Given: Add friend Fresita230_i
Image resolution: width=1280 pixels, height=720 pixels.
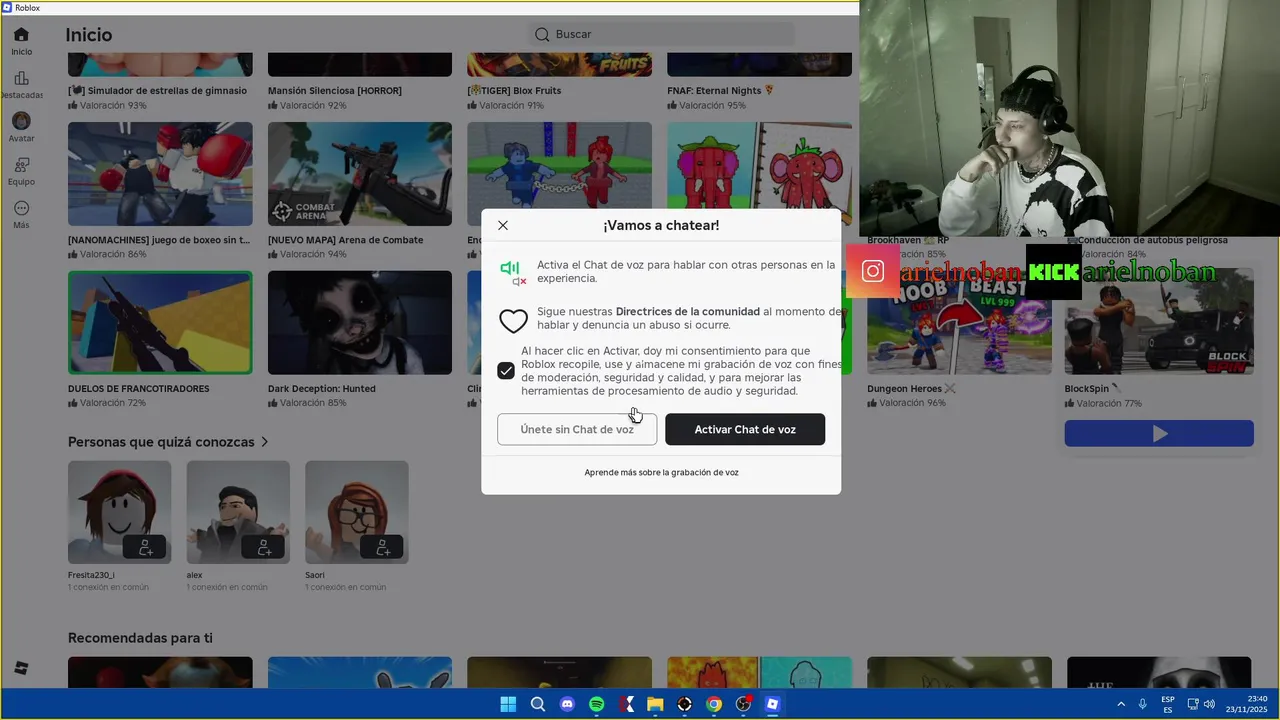Looking at the screenshot, I should (146, 547).
